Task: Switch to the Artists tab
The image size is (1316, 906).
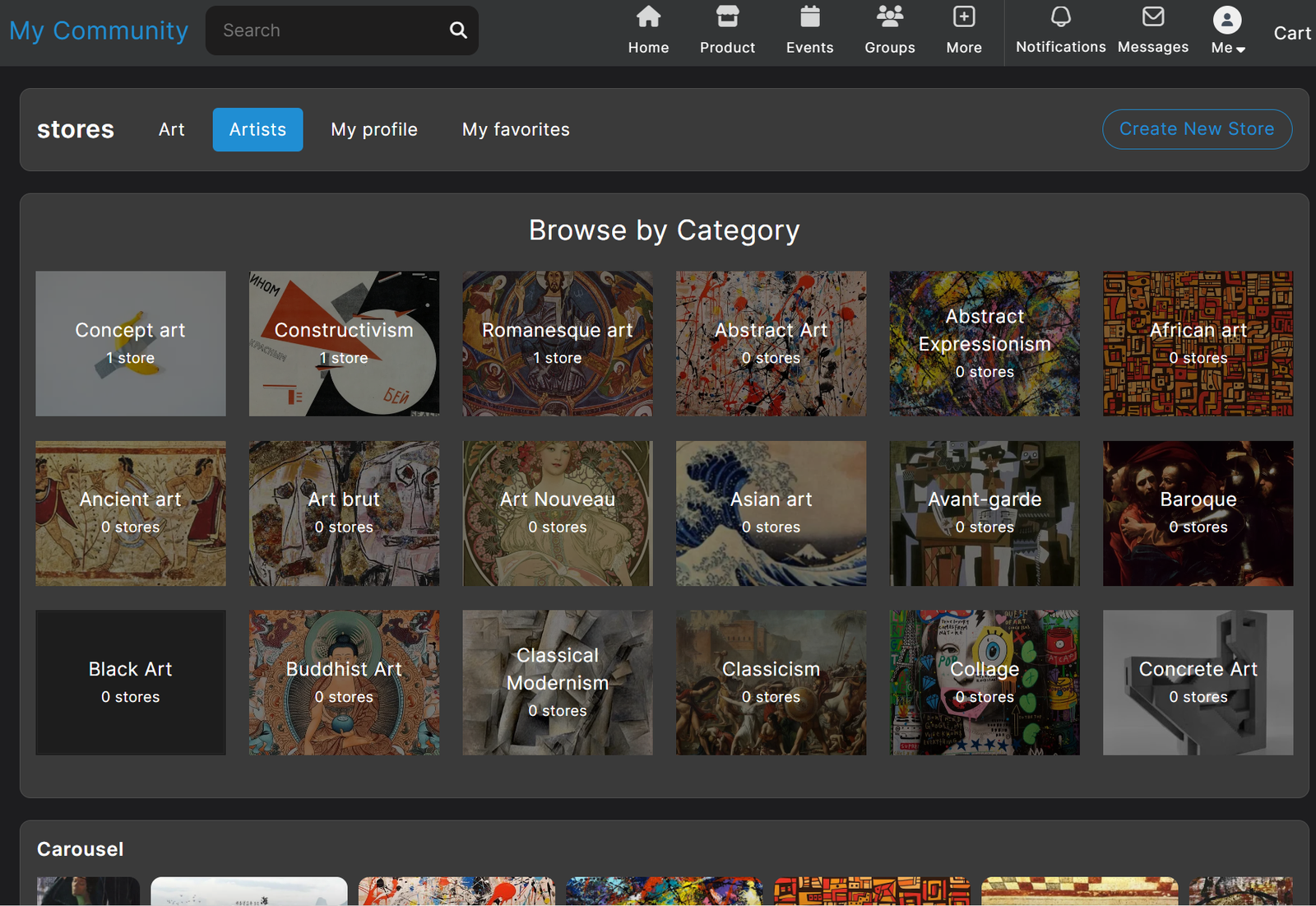Action: 257,130
